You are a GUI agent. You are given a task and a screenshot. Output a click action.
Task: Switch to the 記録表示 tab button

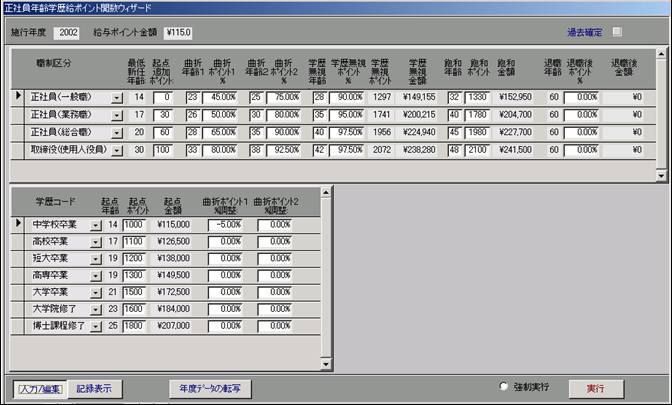coord(94,389)
